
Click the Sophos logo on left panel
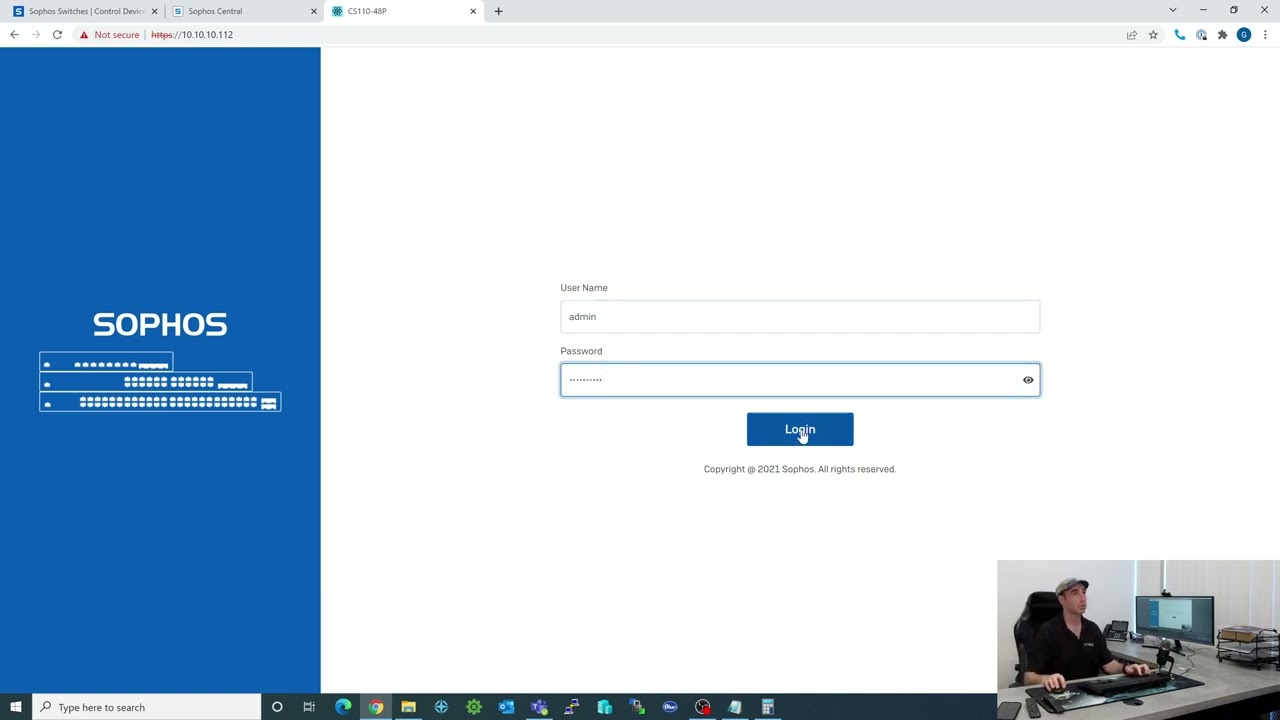(x=160, y=324)
